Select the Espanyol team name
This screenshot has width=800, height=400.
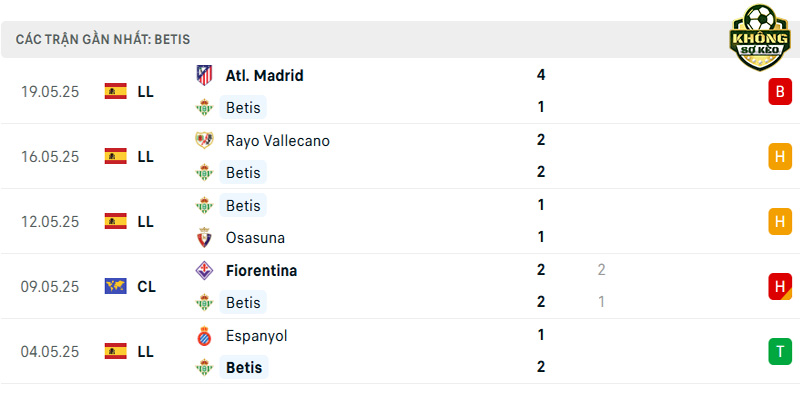(256, 336)
